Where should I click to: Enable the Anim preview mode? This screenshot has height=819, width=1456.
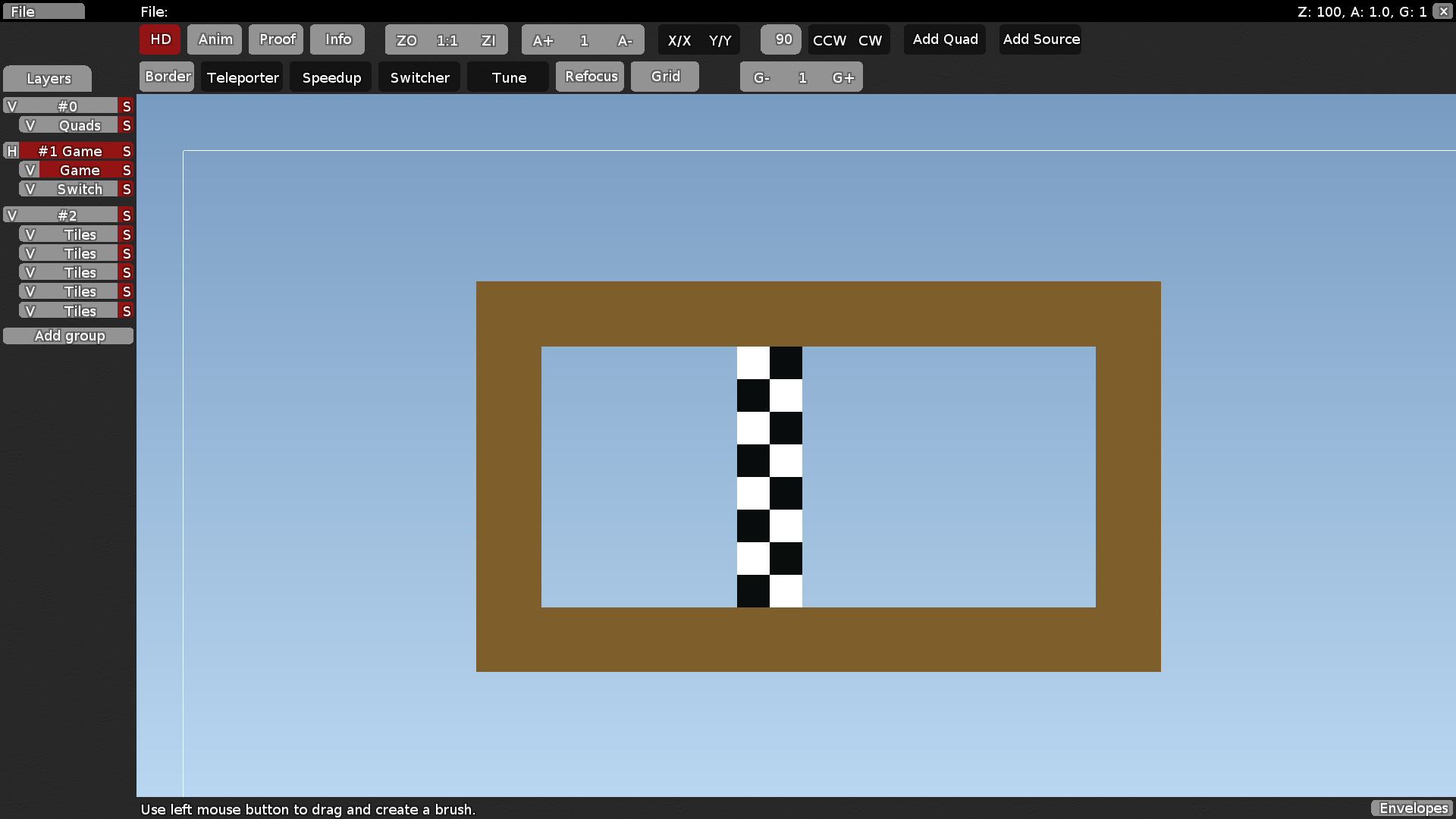tap(215, 39)
